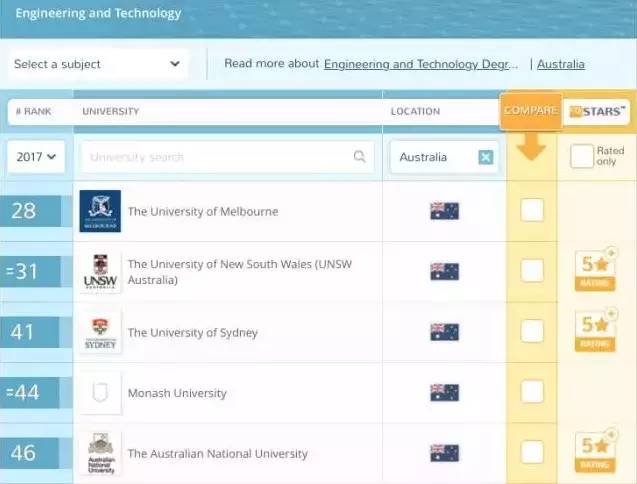
Task: Click Australian flag in Monash row
Action: tap(444, 393)
